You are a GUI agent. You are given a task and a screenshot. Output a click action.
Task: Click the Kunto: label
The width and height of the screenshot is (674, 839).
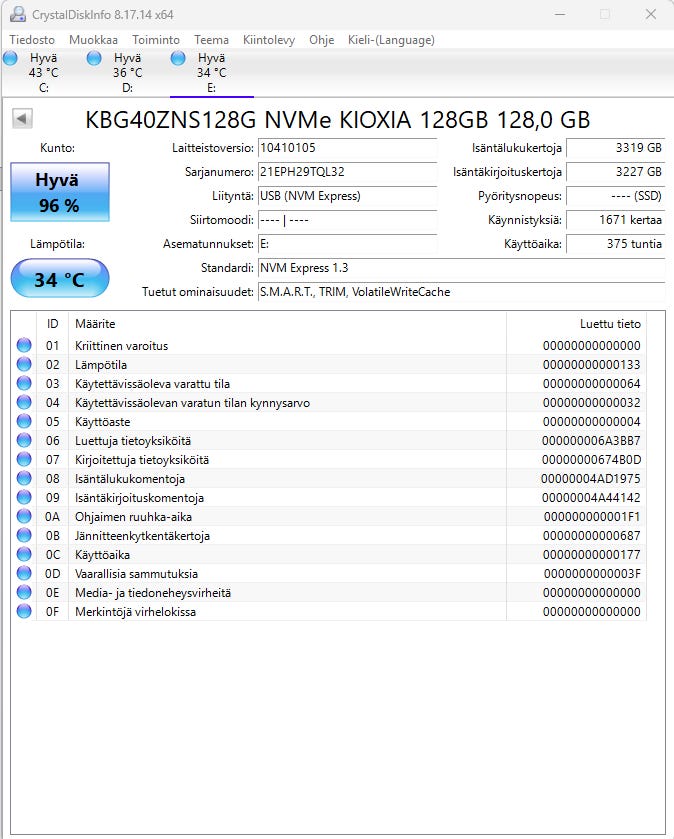[57, 148]
